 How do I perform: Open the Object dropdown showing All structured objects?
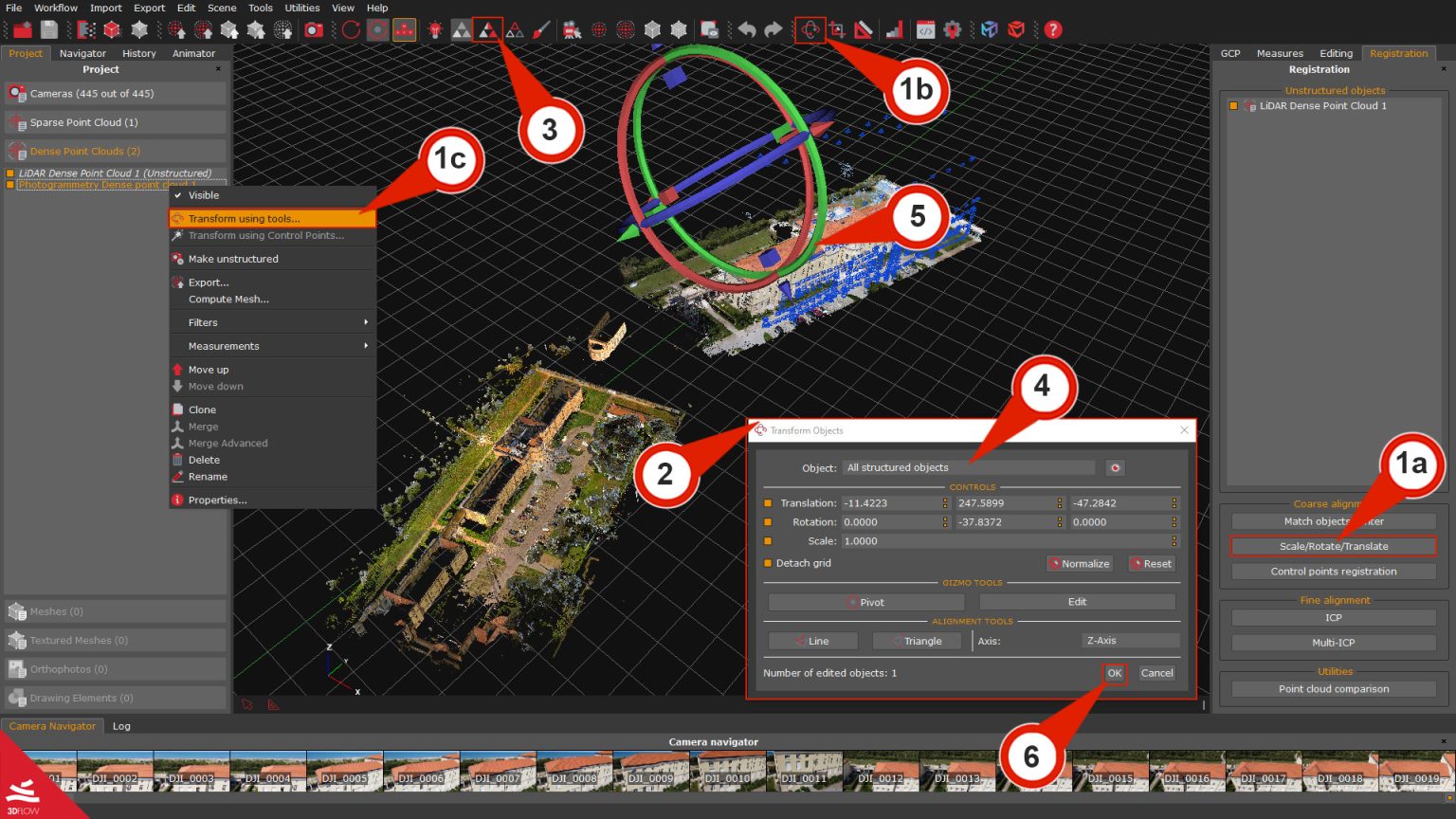(x=968, y=467)
